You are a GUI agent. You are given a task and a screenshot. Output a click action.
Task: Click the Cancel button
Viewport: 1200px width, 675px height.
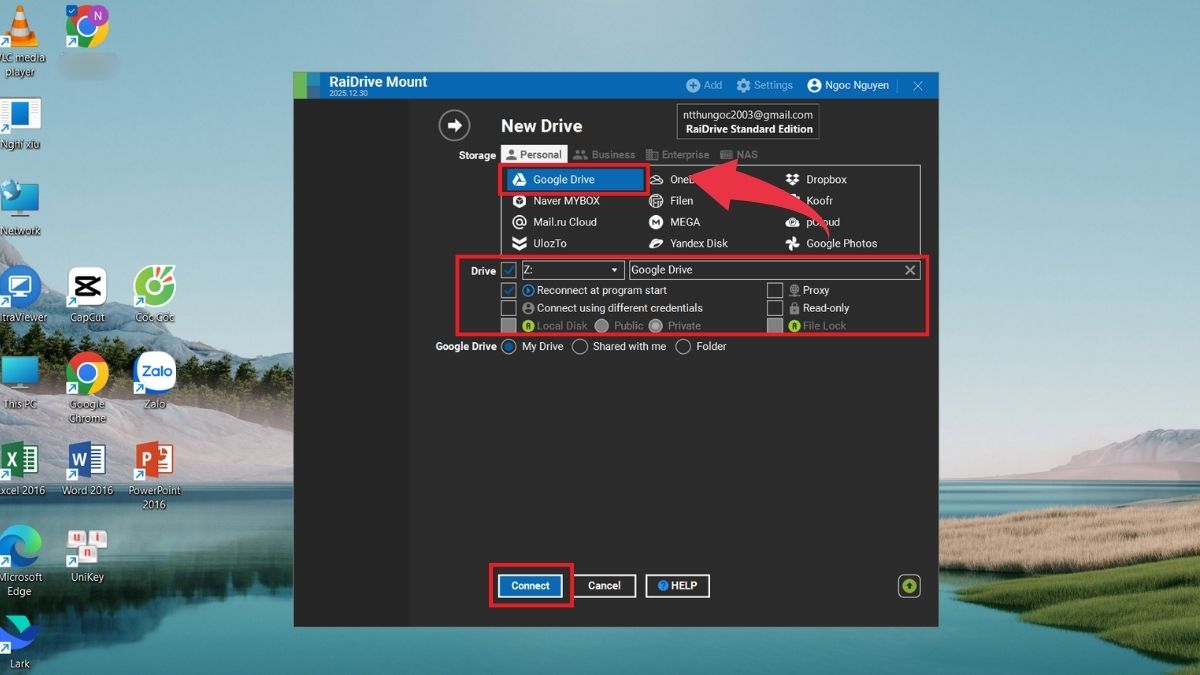604,586
